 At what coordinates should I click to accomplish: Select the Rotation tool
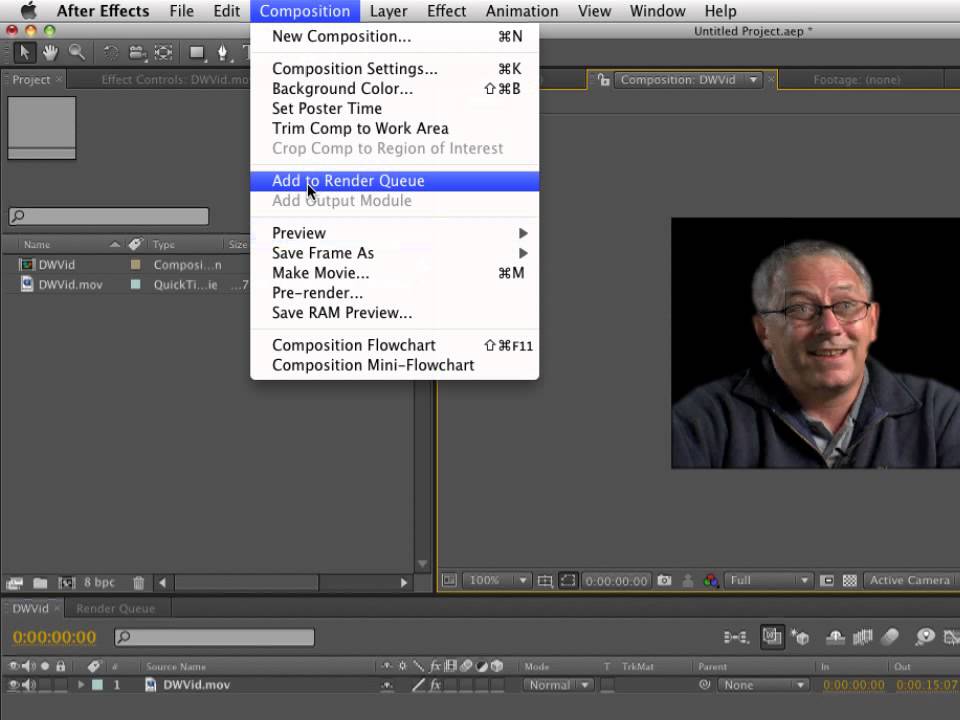tap(110, 53)
